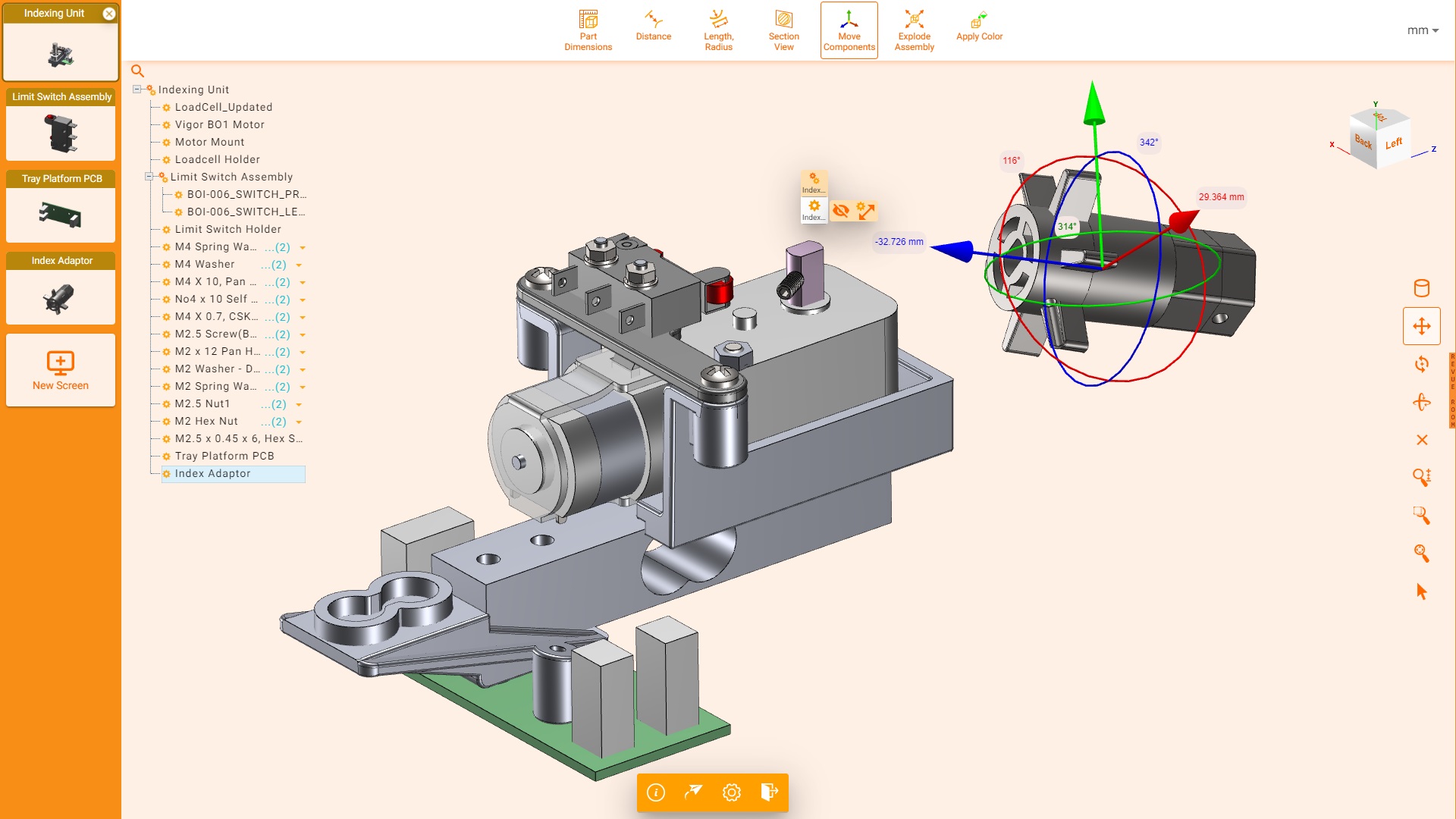The width and height of the screenshot is (1456, 819).
Task: Expand M2 x 12 Pan H instances arrow
Action: tap(303, 353)
